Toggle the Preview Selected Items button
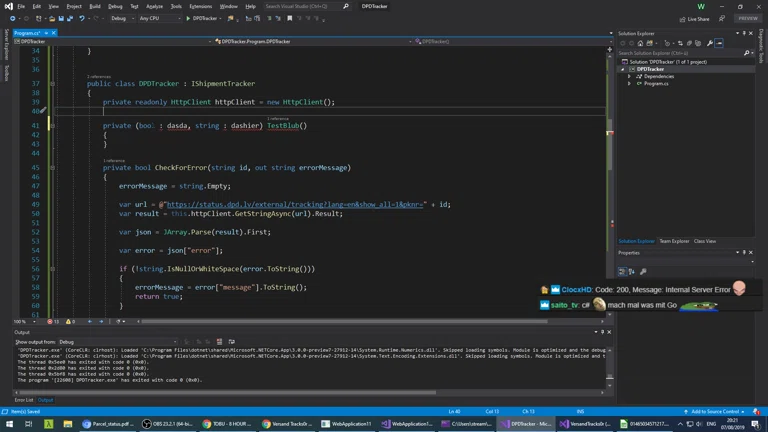Viewport: 768px width, 432px height. click(x=719, y=43)
